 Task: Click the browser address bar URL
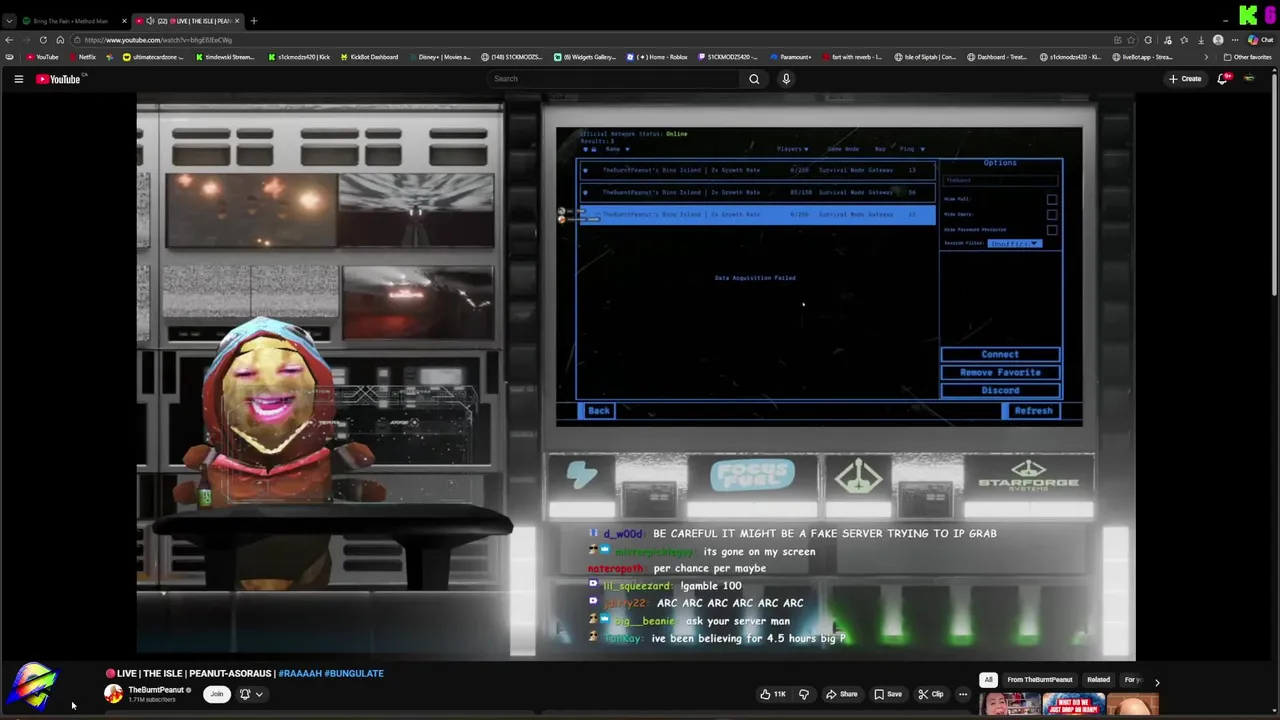click(158, 40)
